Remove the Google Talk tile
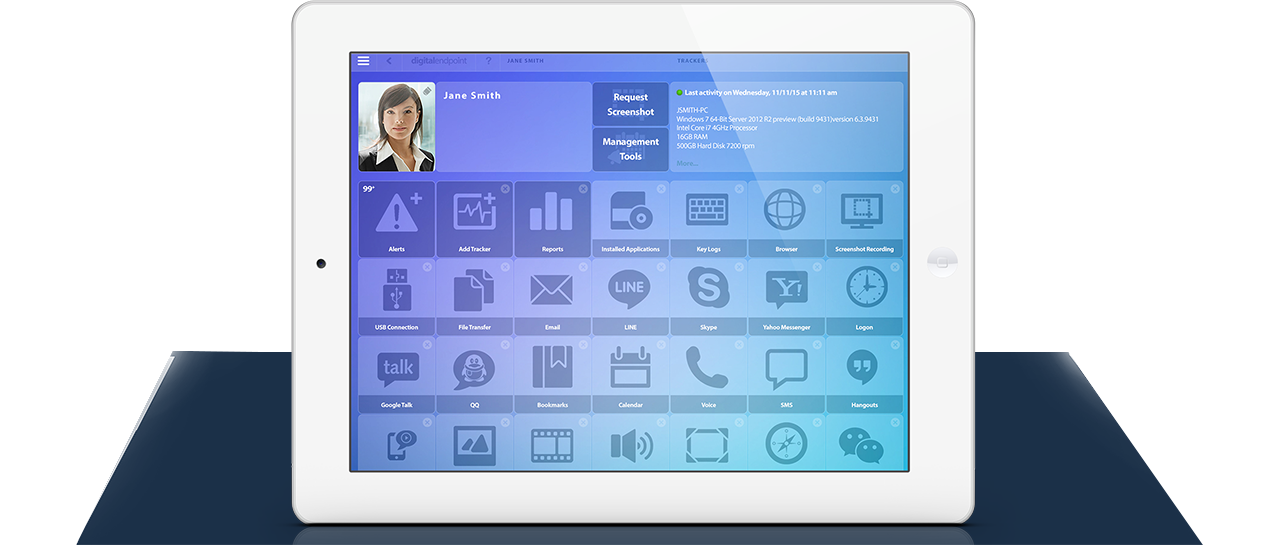 point(427,344)
